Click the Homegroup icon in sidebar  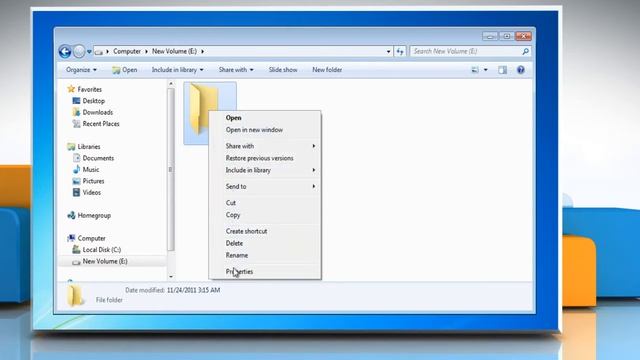click(x=71, y=215)
